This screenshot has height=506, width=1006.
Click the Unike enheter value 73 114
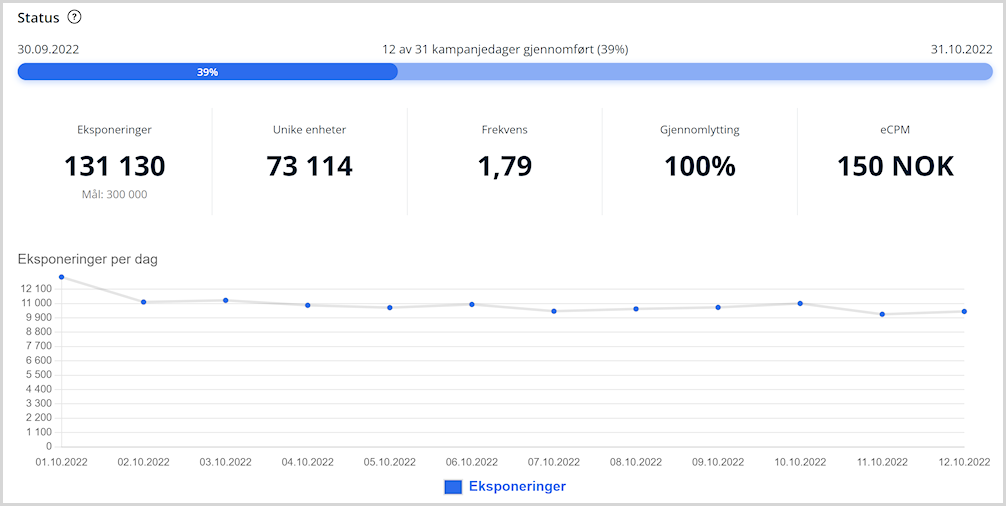[310, 166]
